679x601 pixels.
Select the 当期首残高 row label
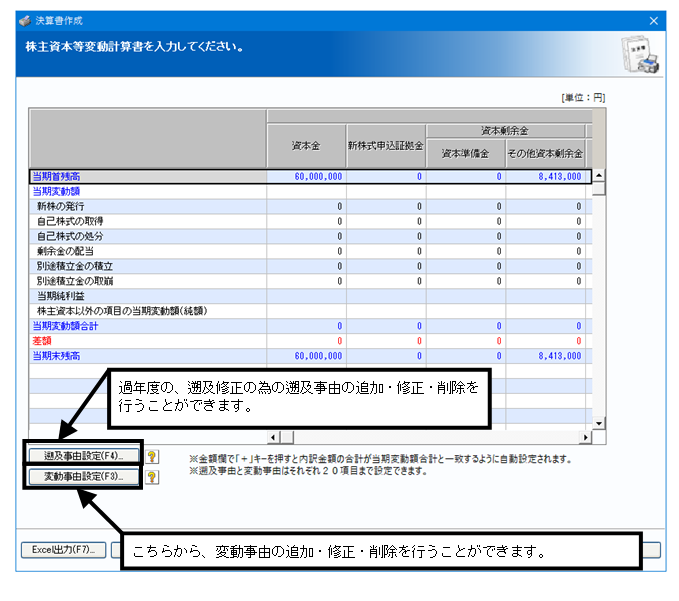point(148,176)
